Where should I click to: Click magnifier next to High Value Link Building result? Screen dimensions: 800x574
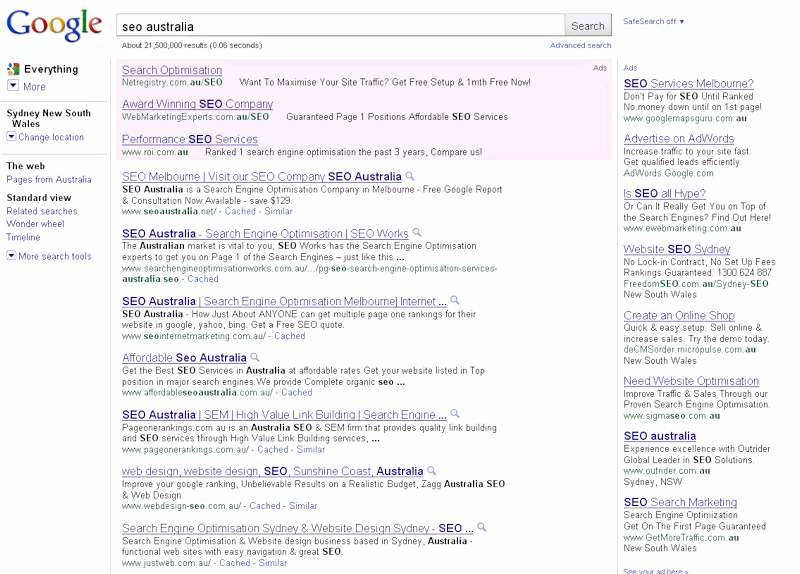click(455, 414)
